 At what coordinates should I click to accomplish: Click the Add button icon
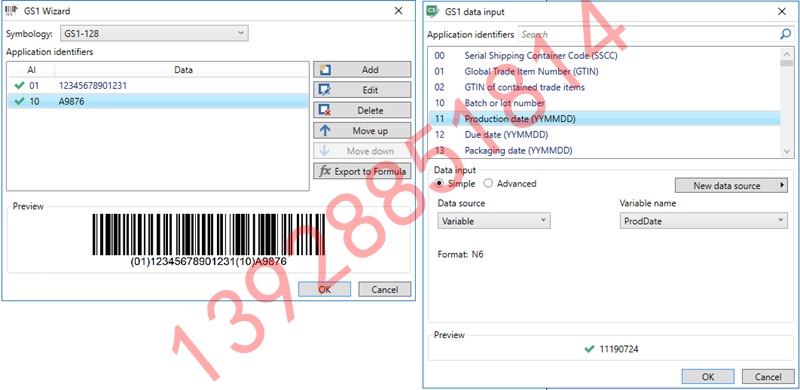click(x=324, y=70)
